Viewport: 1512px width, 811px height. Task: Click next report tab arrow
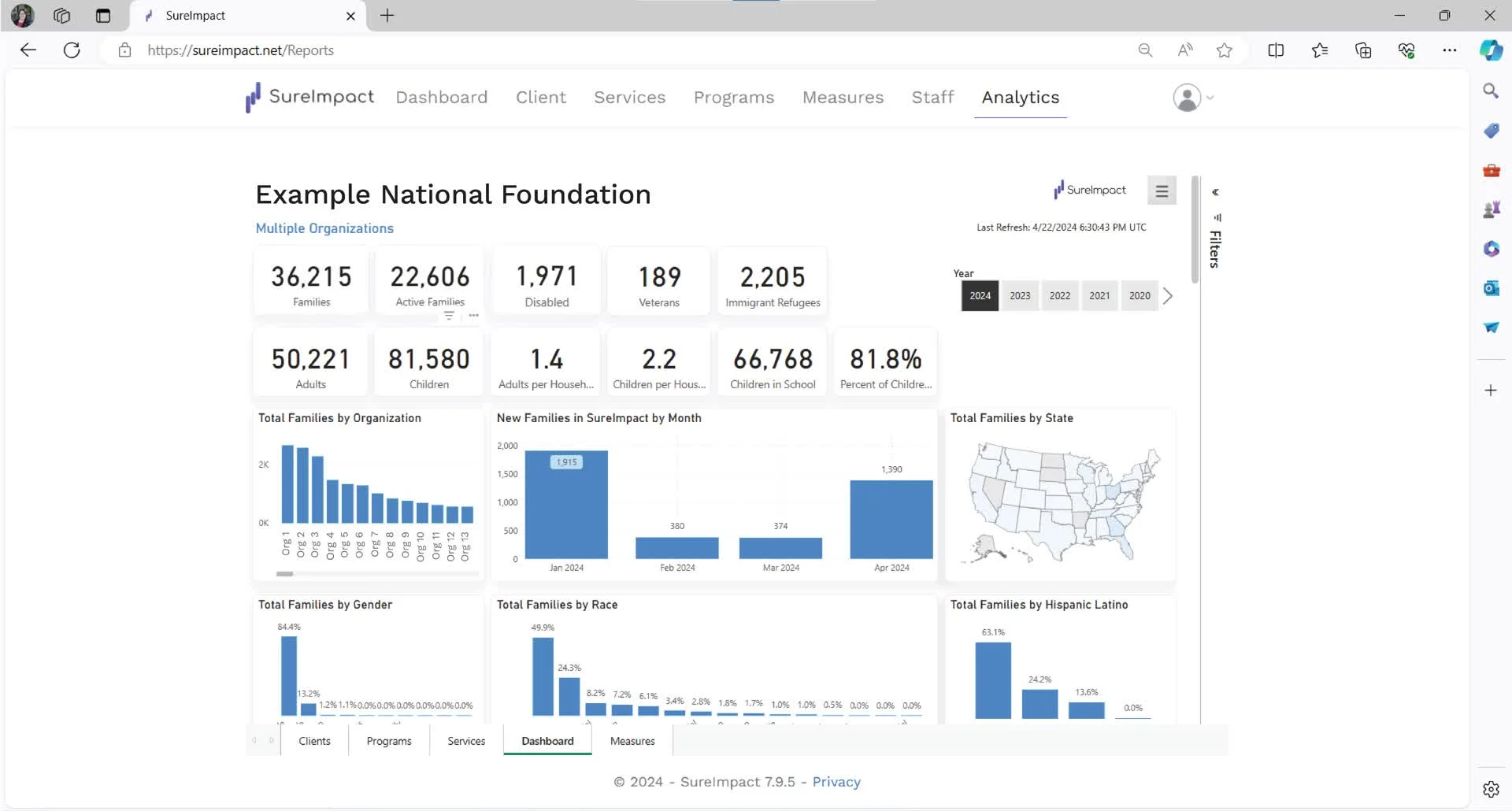coord(272,741)
